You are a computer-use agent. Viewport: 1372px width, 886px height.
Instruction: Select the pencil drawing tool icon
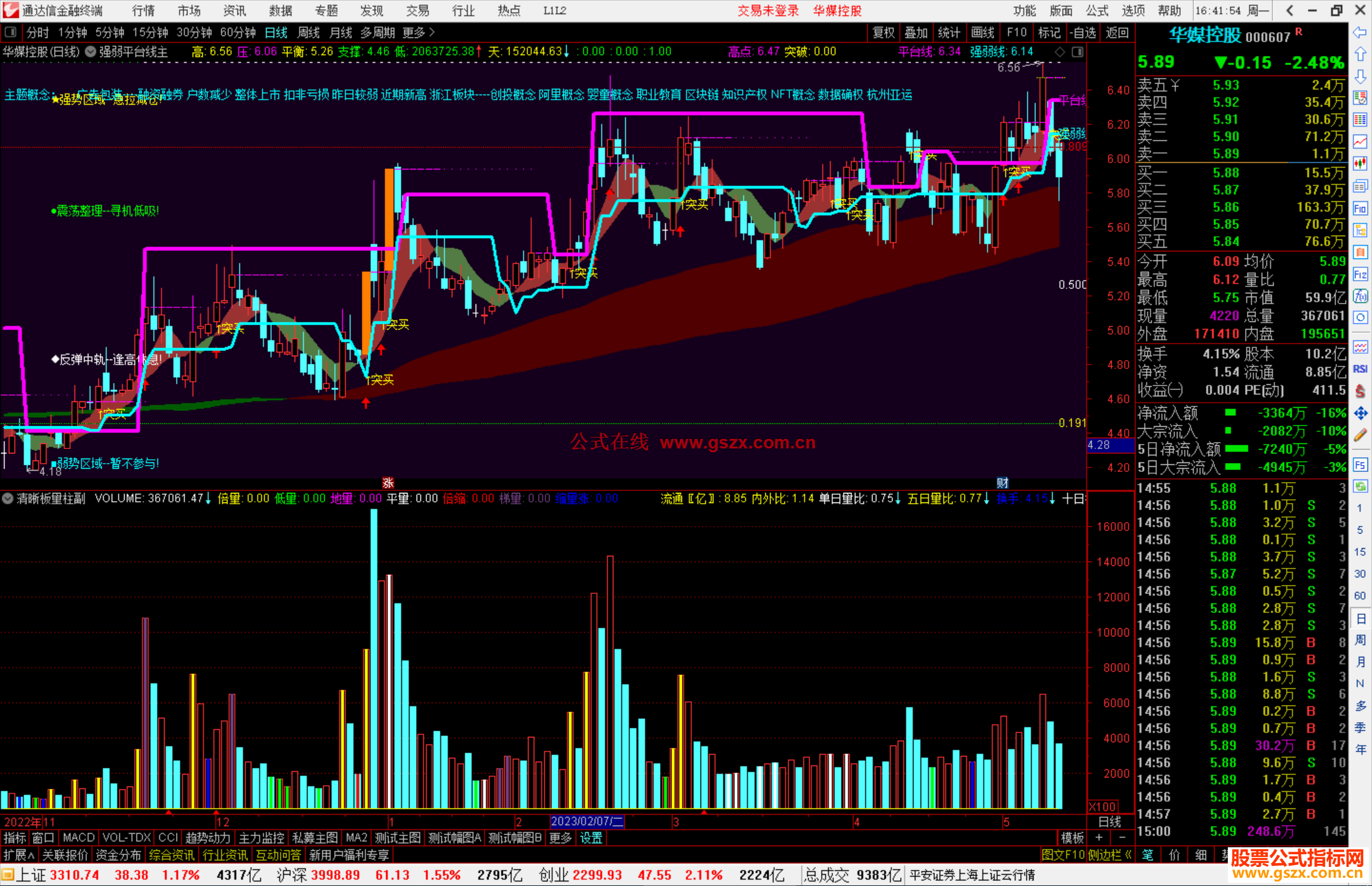[1360, 436]
